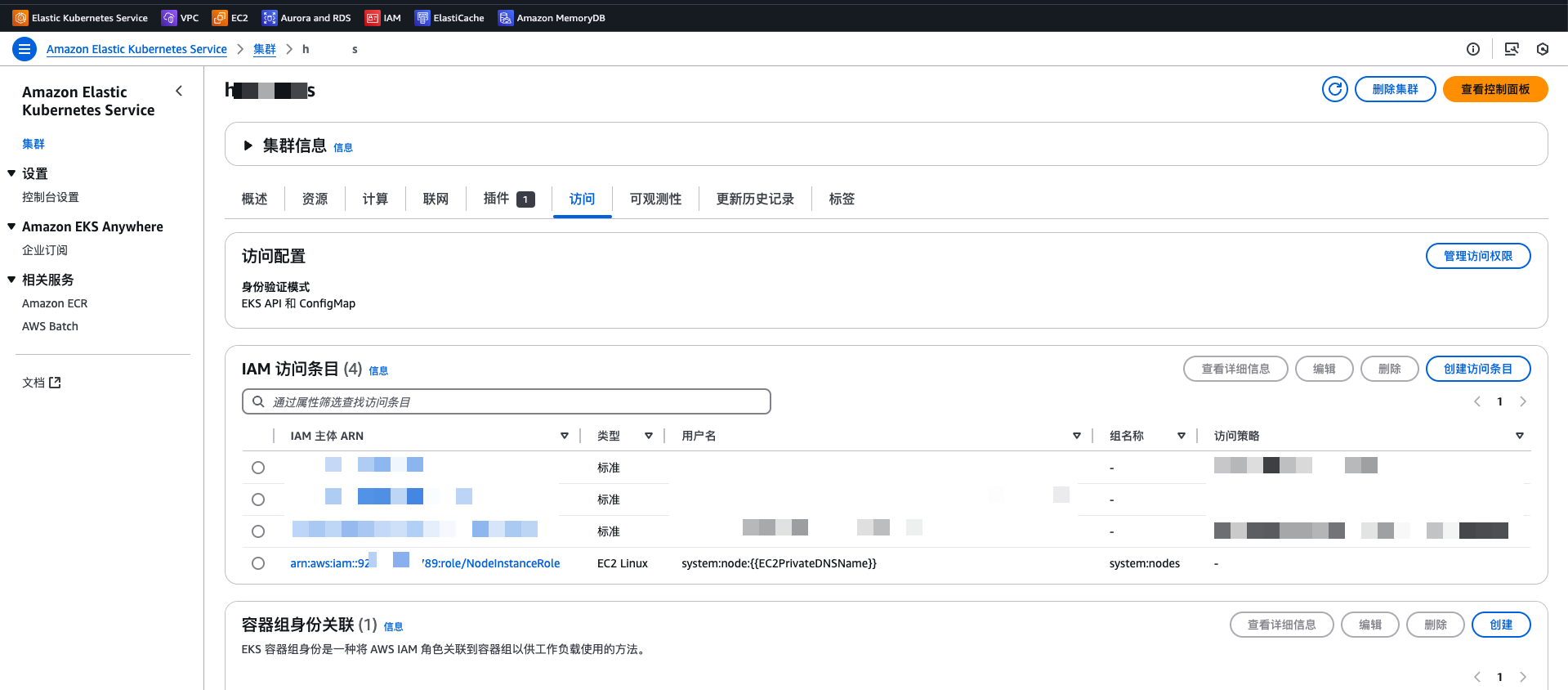Viewport: 1568px width, 690px height.
Task: Click the search magnifier in the filter box
Action: tap(258, 401)
